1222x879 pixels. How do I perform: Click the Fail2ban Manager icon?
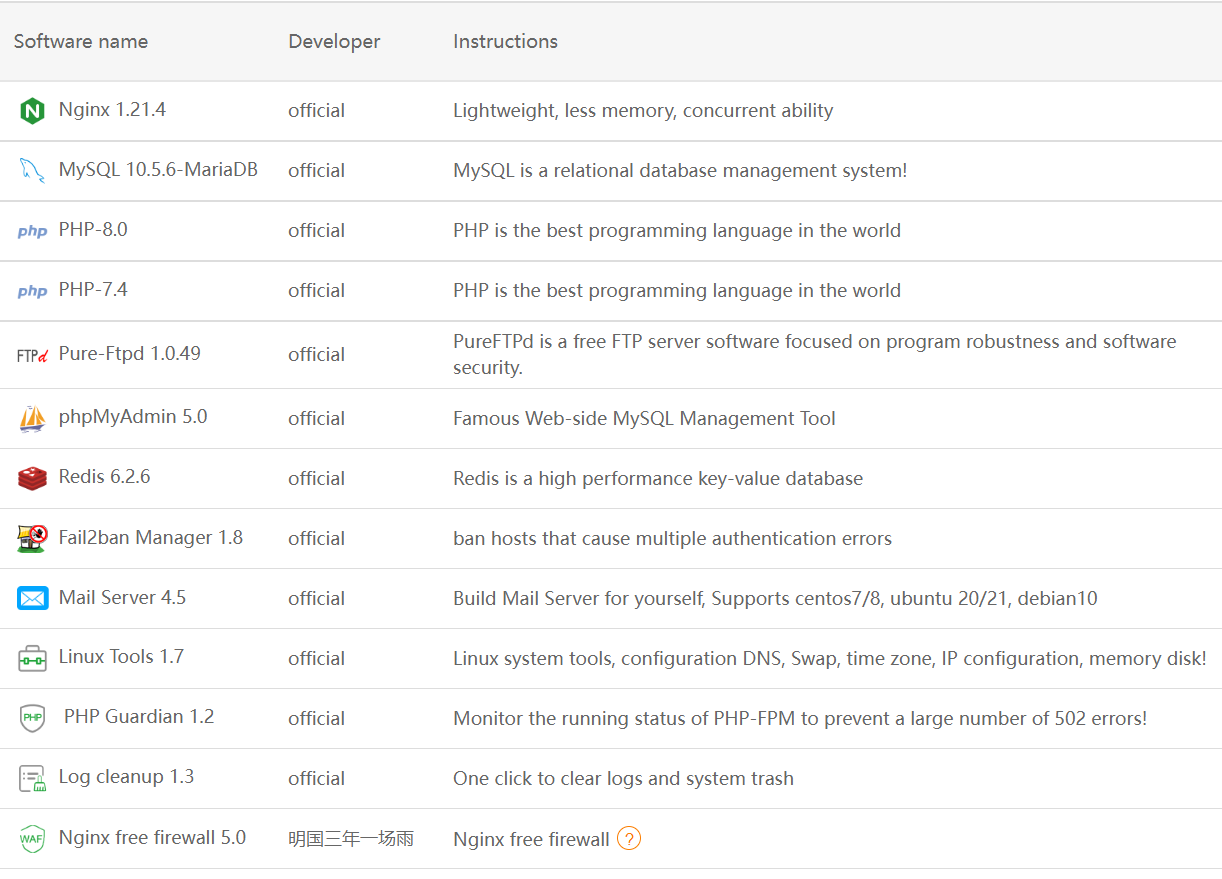point(32,538)
